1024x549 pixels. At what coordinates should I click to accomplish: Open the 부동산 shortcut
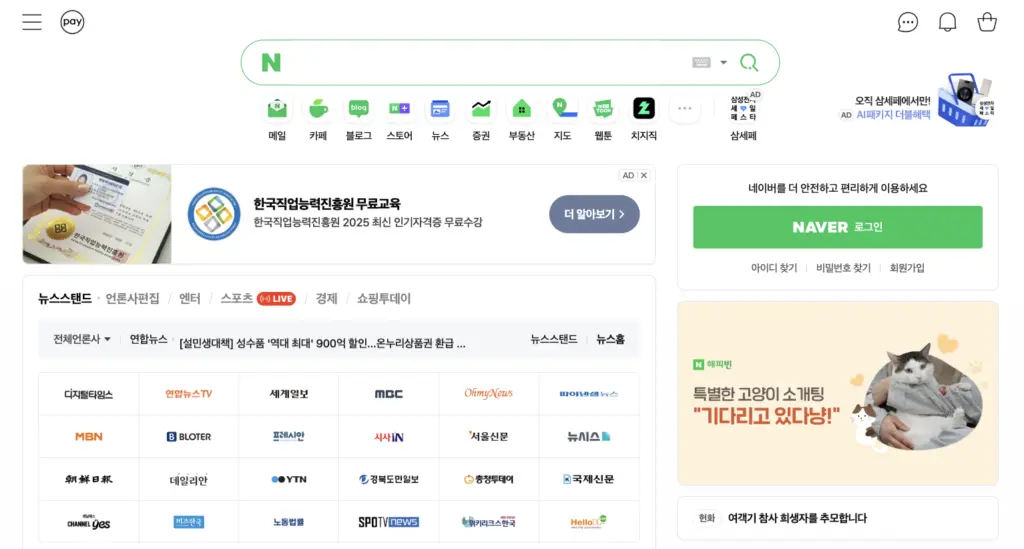click(x=522, y=119)
